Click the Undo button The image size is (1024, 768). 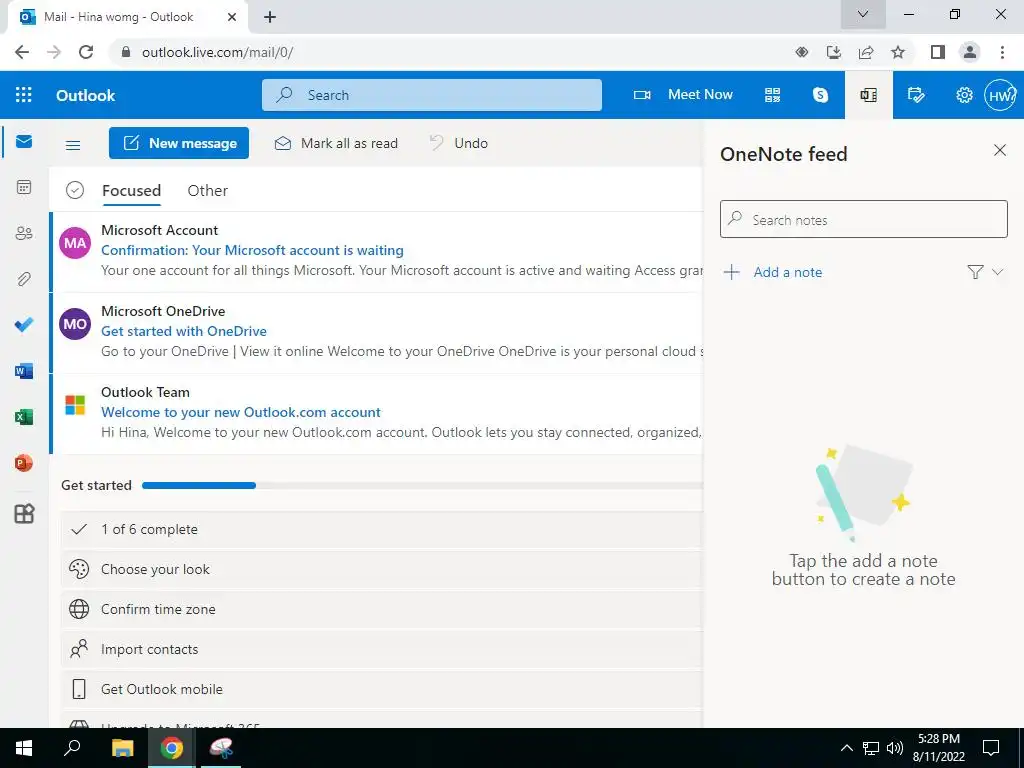[x=458, y=143]
